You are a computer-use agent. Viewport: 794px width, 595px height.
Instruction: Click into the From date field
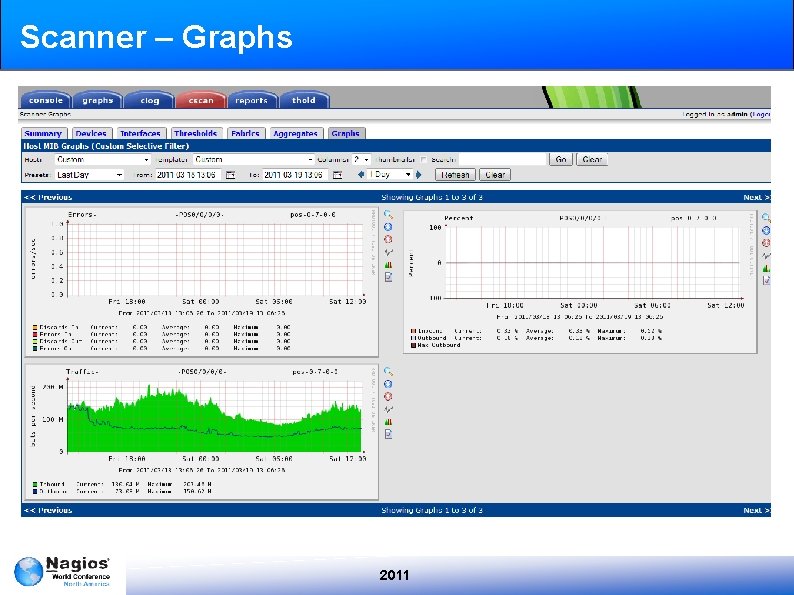[188, 175]
